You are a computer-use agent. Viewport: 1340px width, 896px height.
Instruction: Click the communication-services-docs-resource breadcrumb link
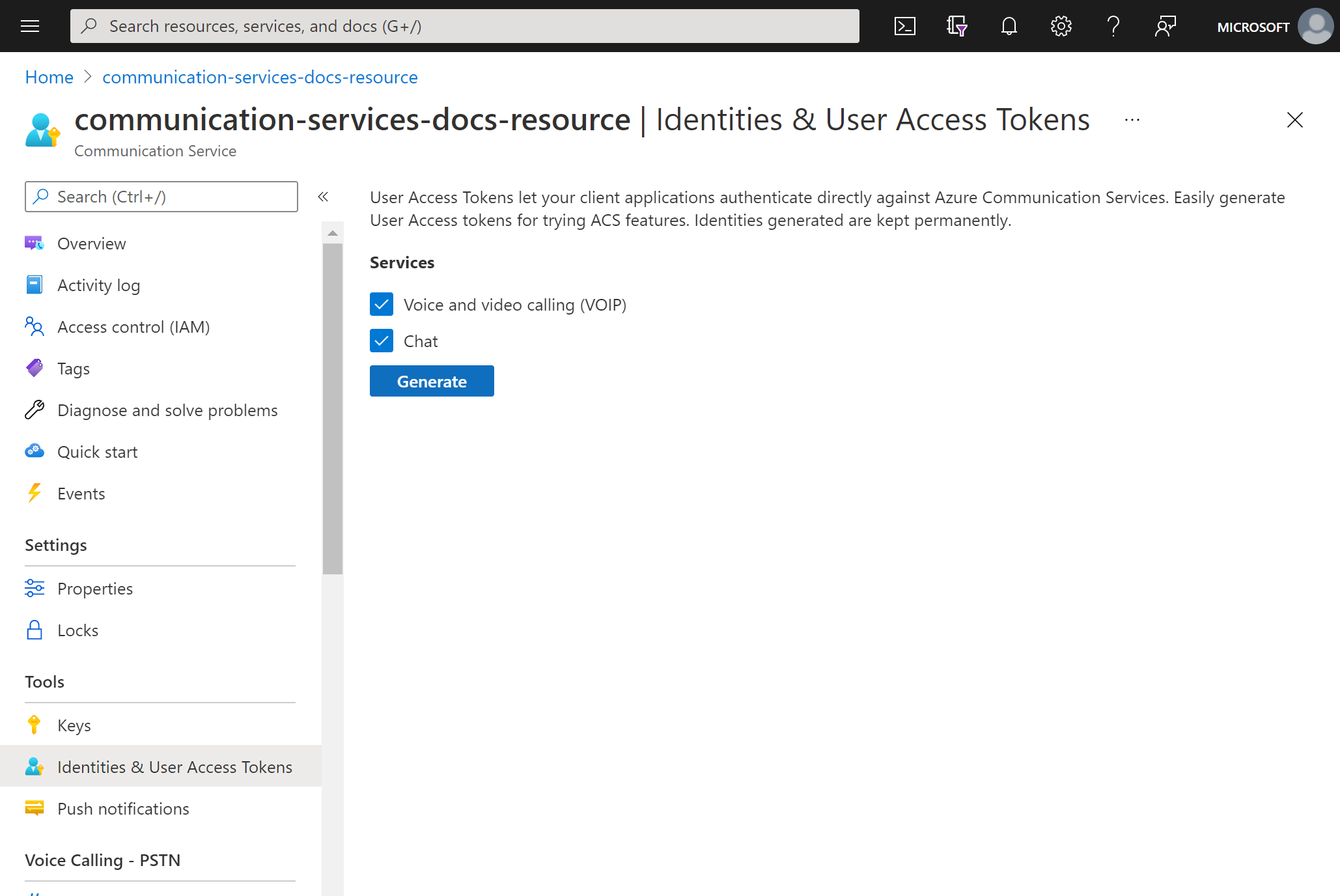(x=260, y=76)
